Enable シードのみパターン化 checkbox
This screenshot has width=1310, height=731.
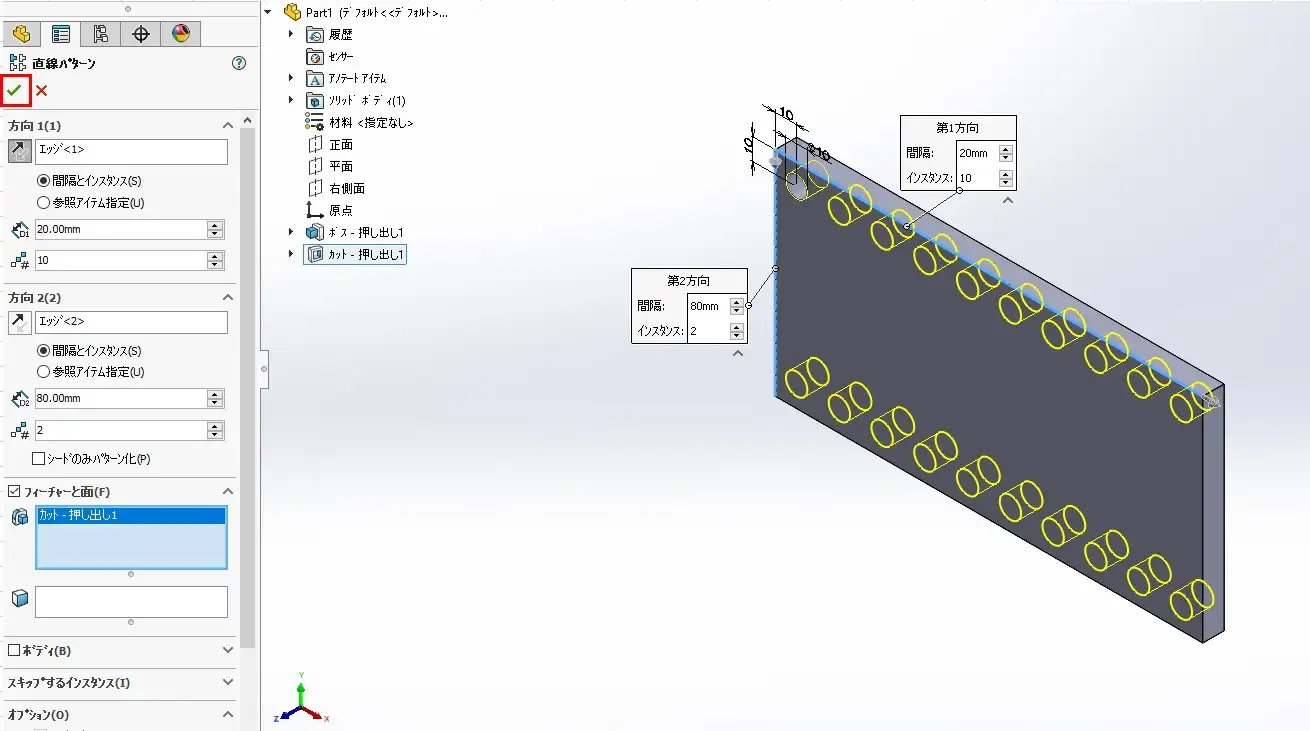(39, 459)
